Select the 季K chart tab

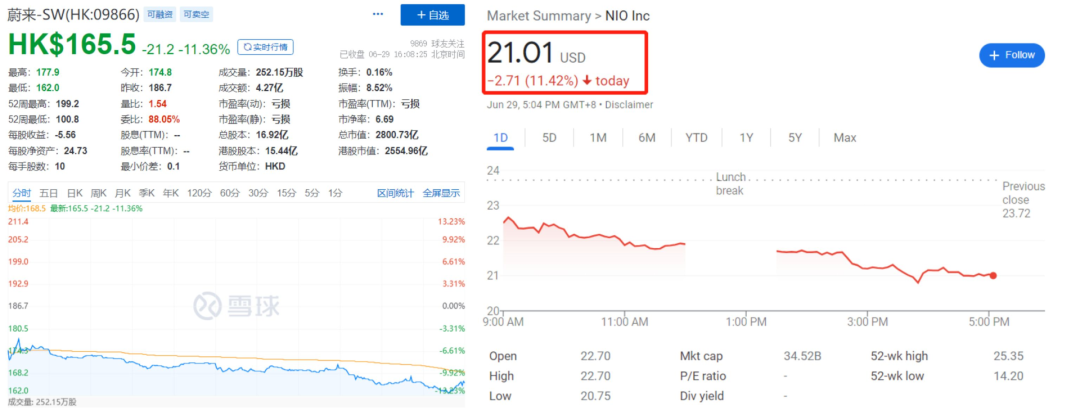(x=147, y=194)
